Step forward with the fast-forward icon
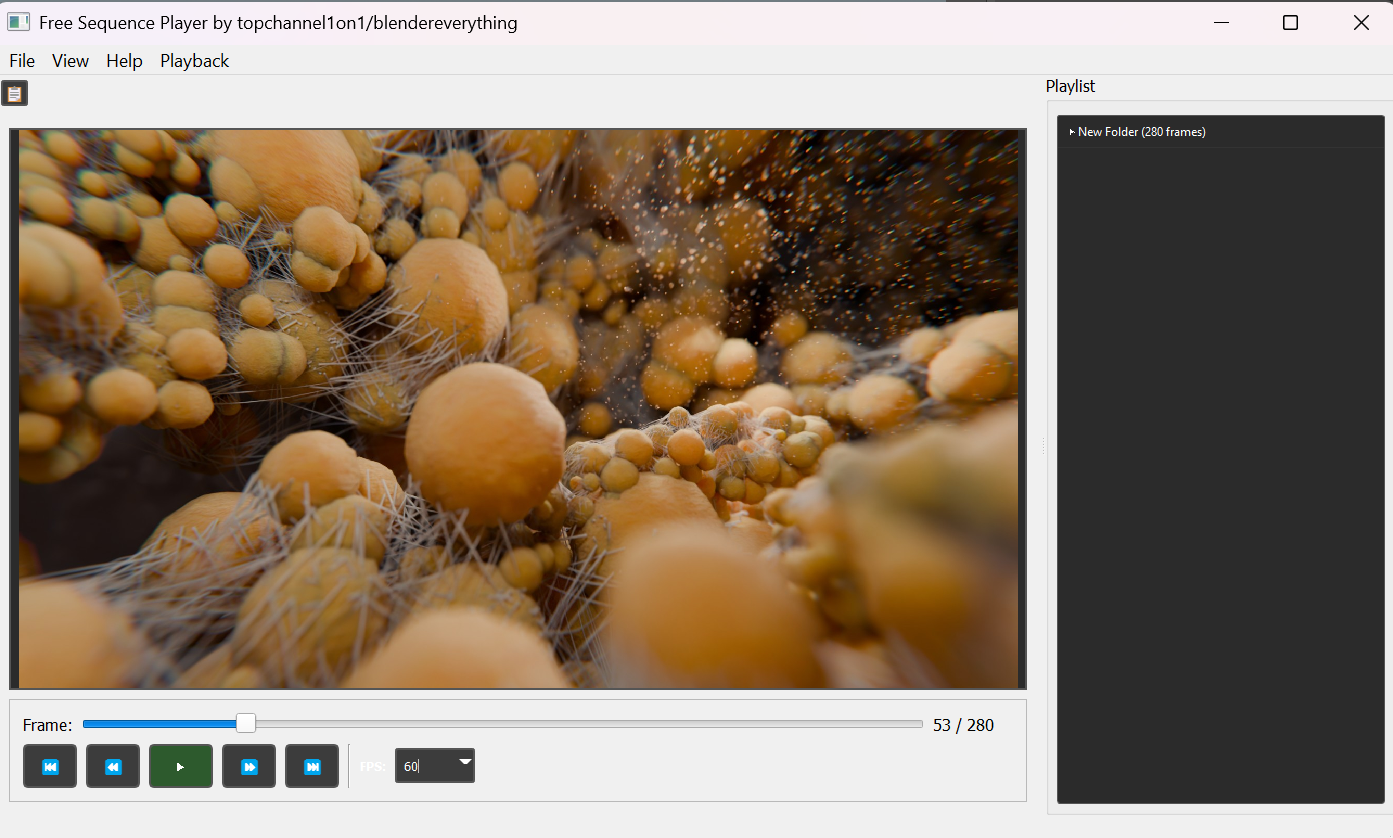 [x=248, y=765]
